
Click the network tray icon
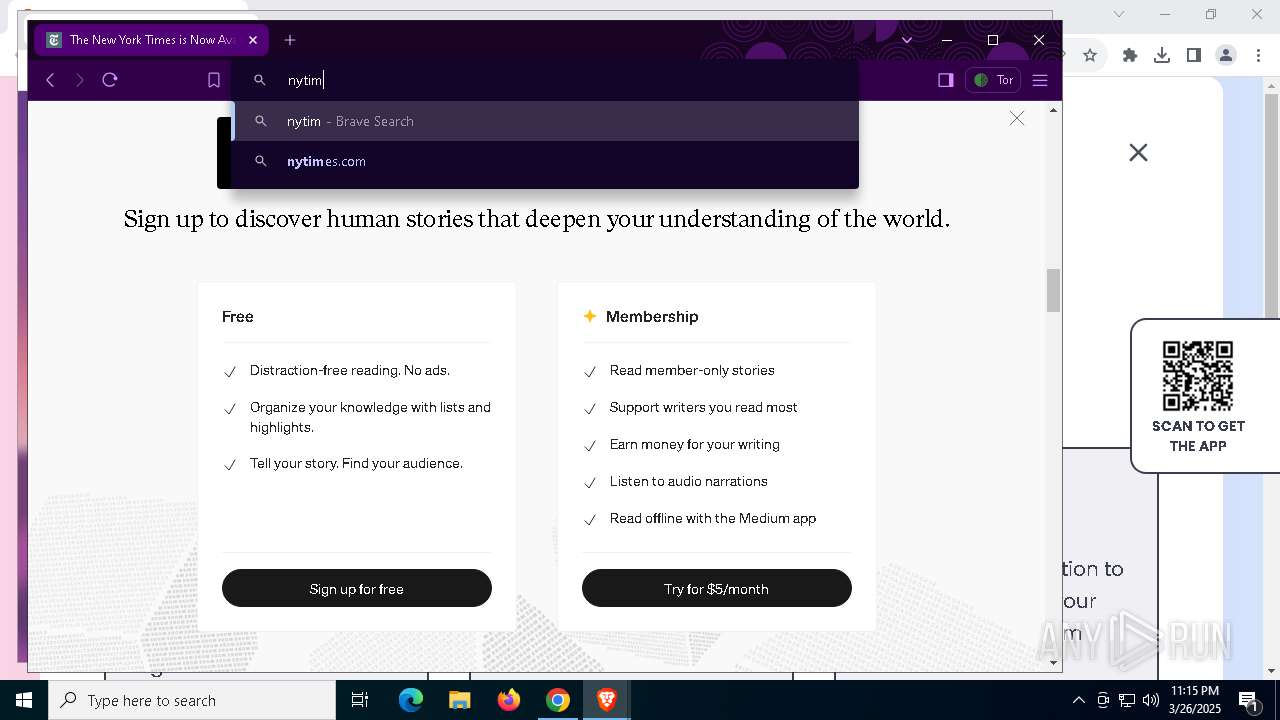(1127, 700)
